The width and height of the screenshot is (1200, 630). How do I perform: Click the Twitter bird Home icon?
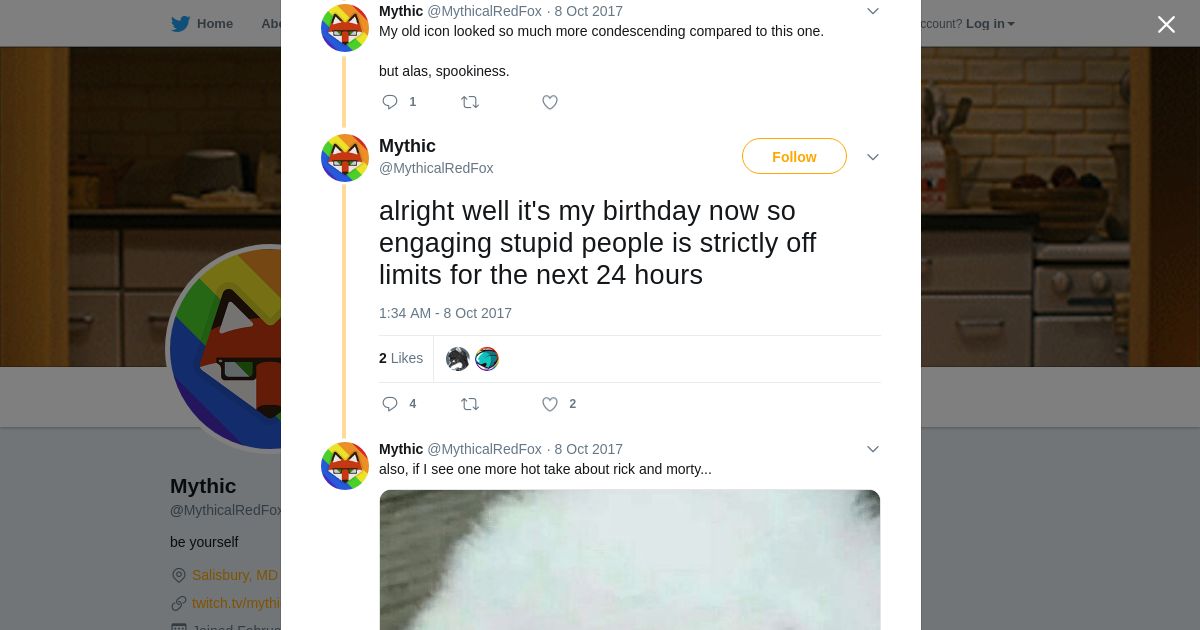(181, 24)
